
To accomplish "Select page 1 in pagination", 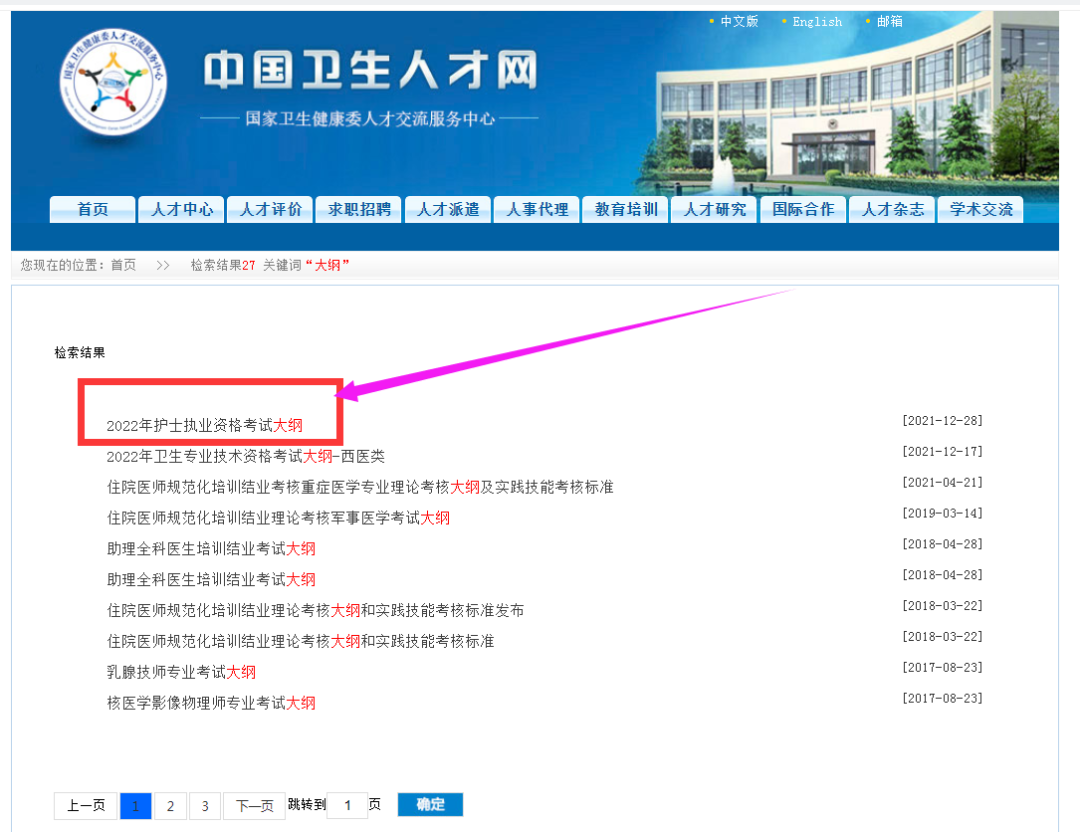I will pos(136,805).
